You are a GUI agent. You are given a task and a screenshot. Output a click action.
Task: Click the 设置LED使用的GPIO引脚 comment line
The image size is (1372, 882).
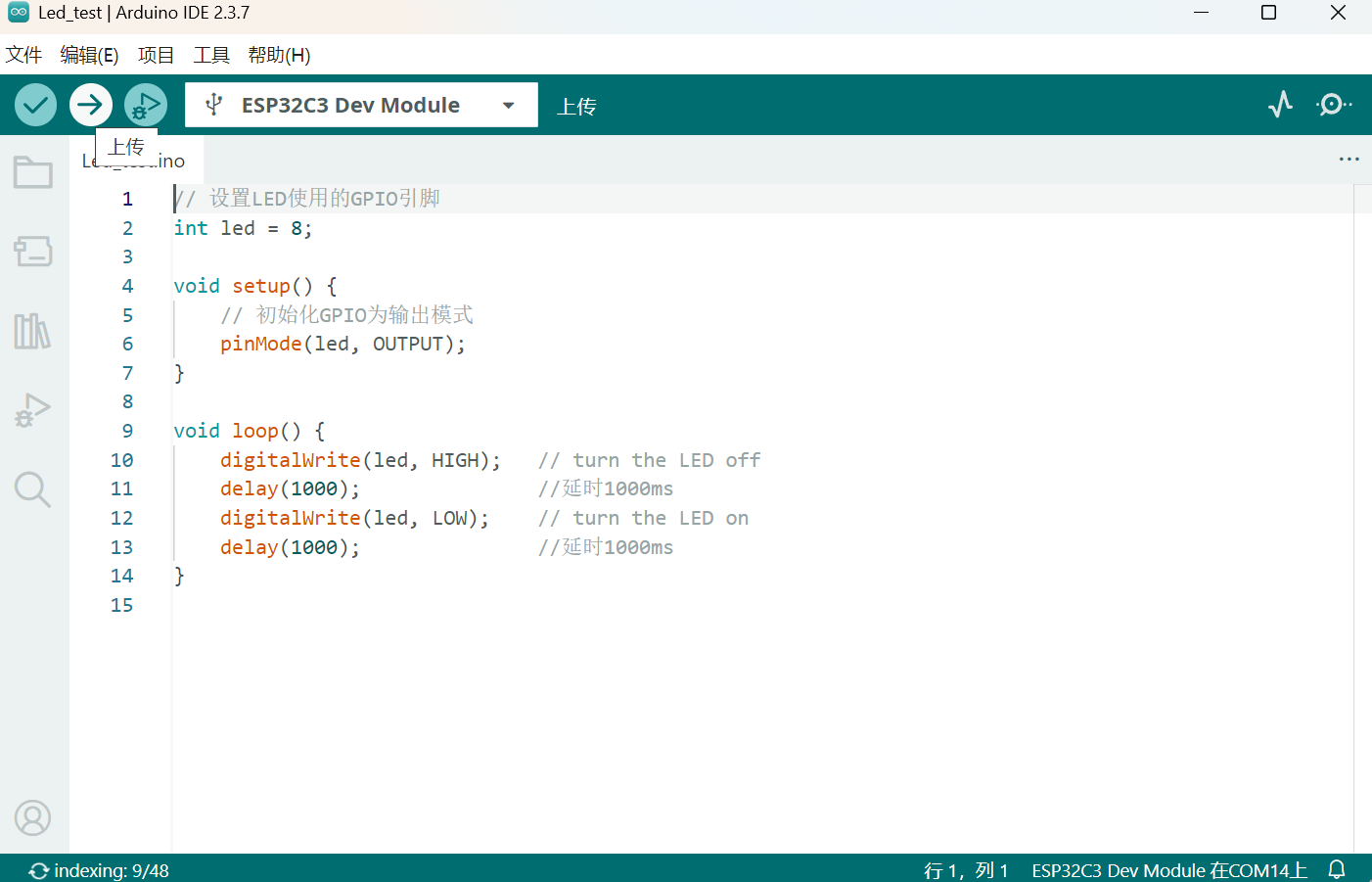coord(307,199)
